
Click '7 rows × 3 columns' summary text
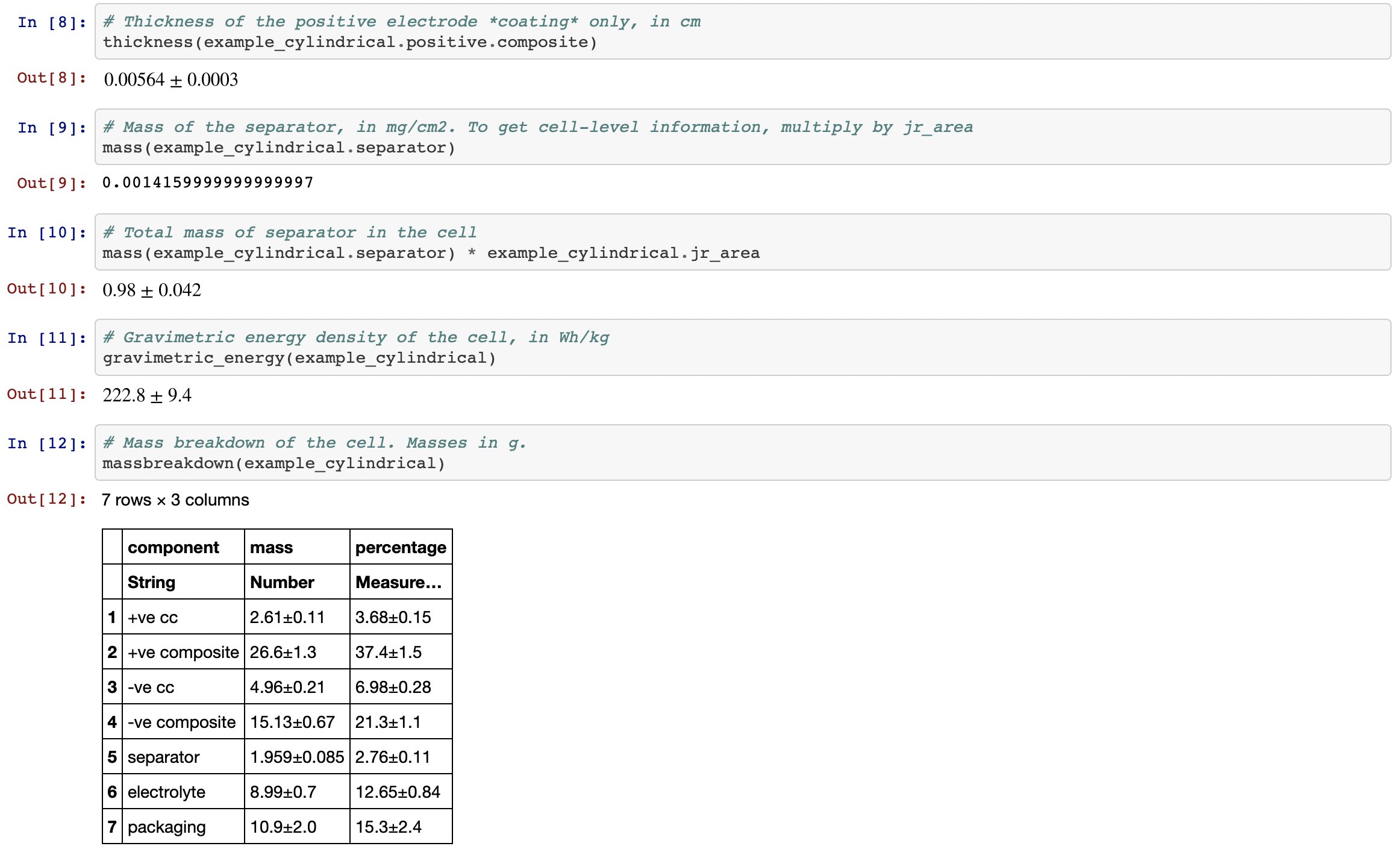(175, 500)
